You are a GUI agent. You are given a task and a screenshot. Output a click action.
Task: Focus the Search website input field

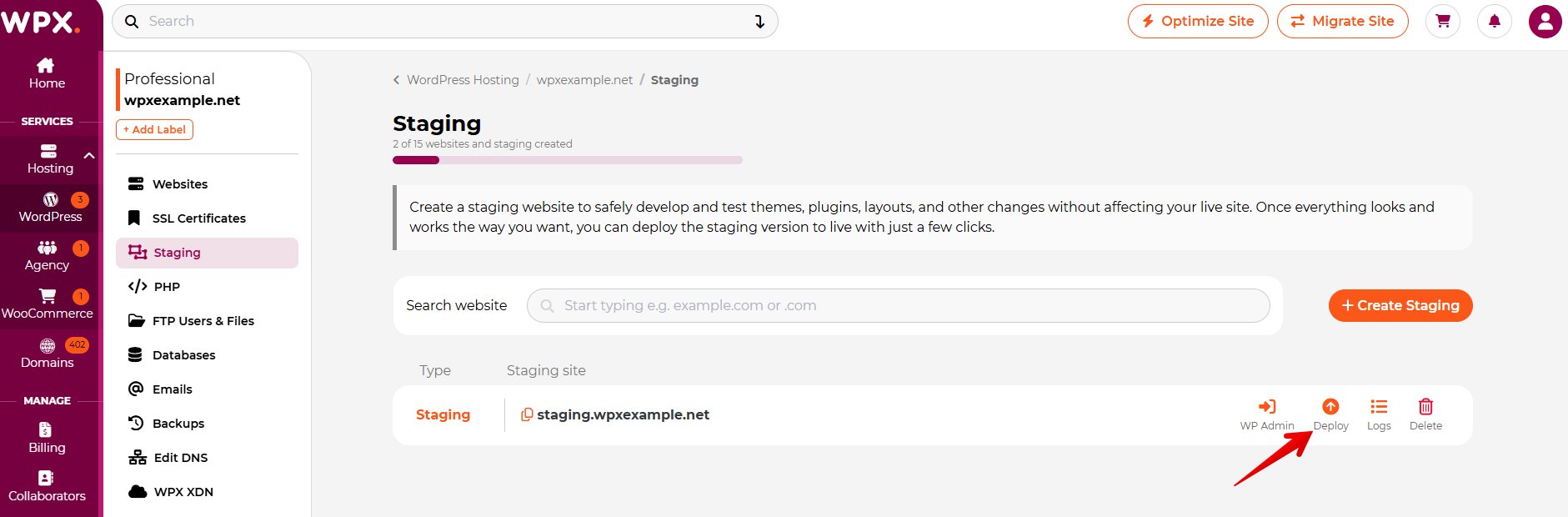click(x=899, y=305)
